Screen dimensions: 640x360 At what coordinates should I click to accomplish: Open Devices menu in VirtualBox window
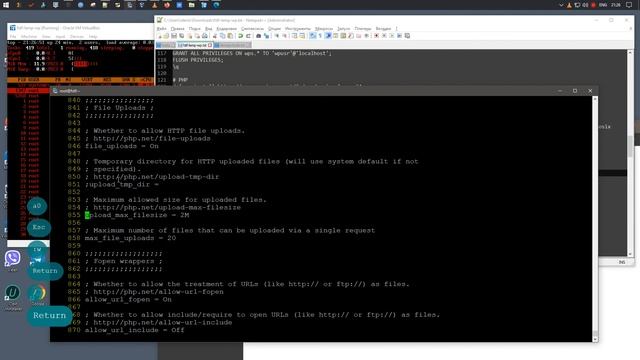[76, 37]
